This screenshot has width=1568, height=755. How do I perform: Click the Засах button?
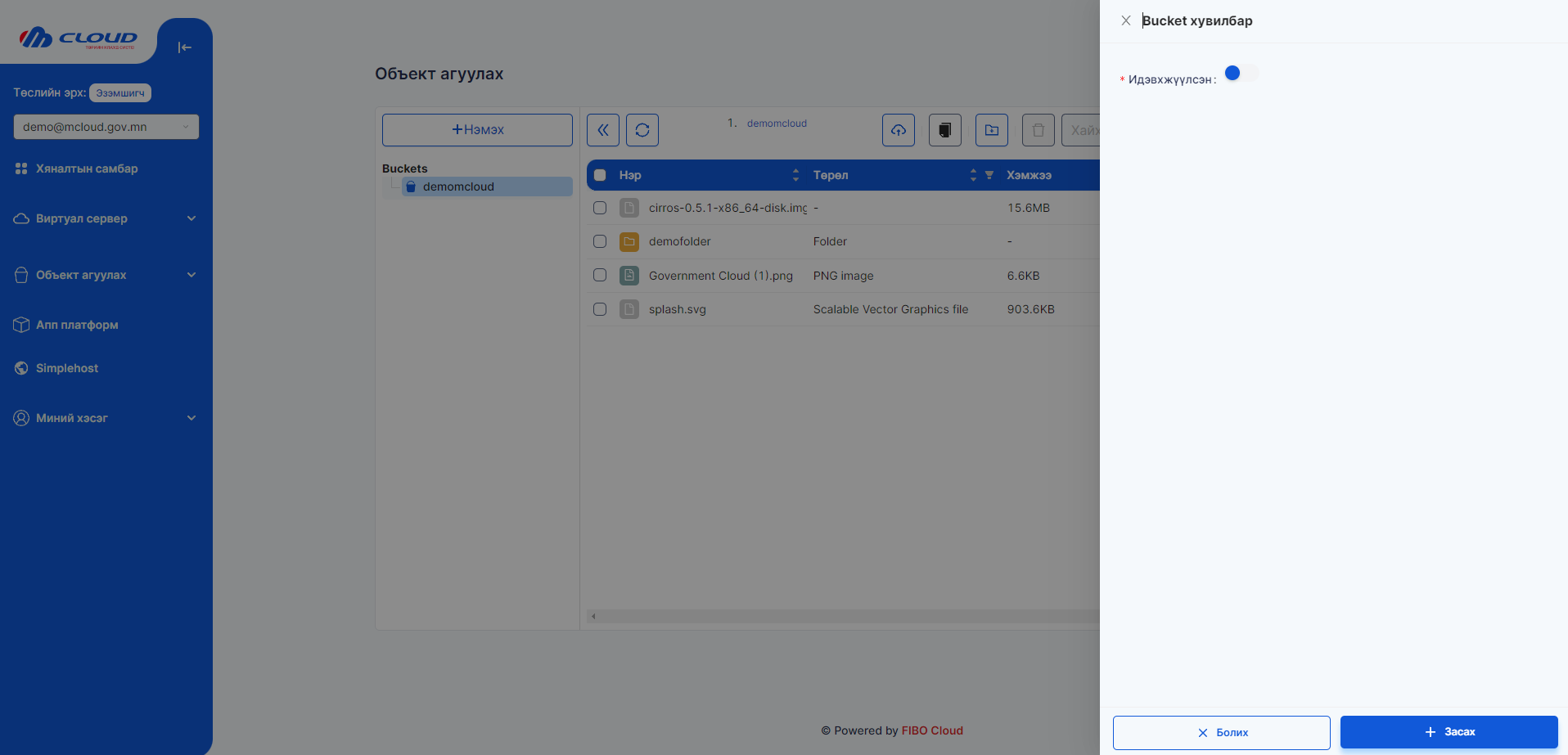(1449, 732)
